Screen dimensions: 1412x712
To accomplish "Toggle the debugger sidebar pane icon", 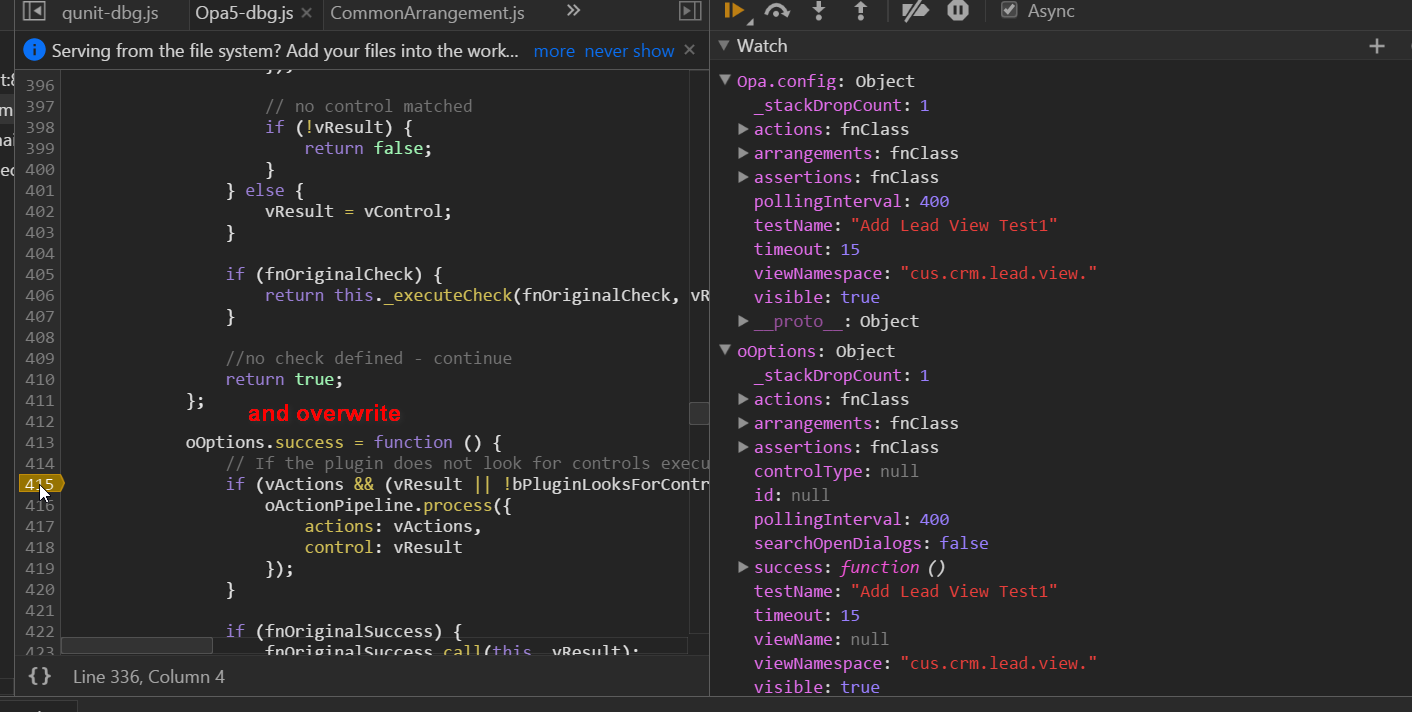I will tap(690, 11).
